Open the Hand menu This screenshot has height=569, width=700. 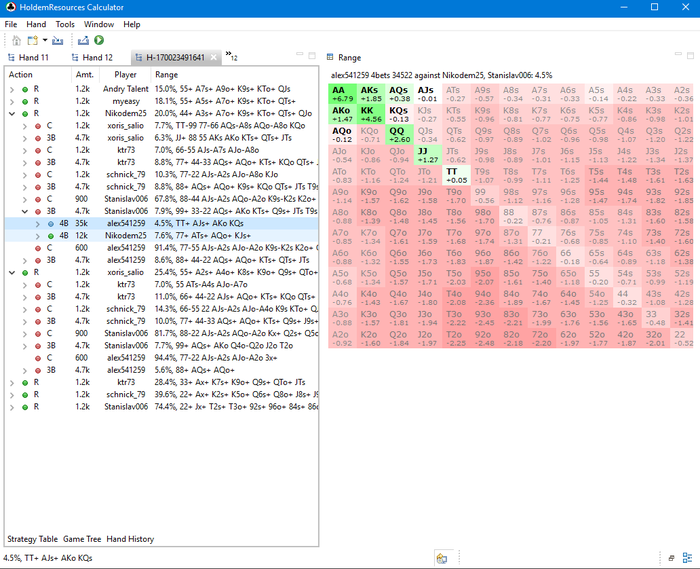[x=36, y=24]
